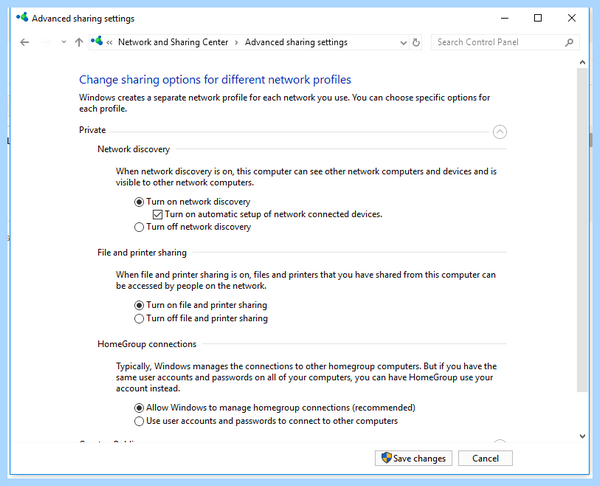The height and width of the screenshot is (486, 600).
Task: Click the search magnifier icon
Action: point(569,42)
